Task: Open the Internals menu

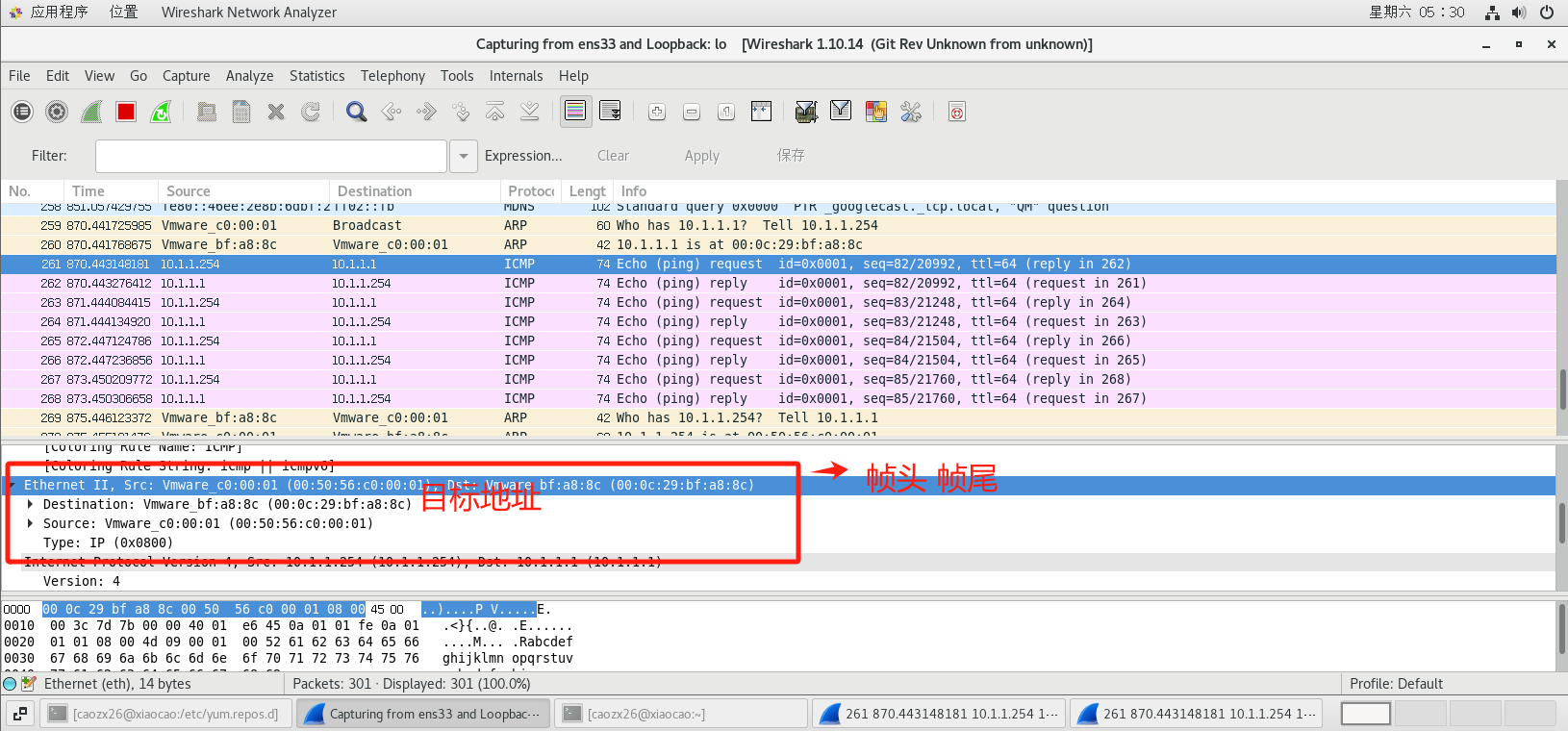Action: pos(516,76)
